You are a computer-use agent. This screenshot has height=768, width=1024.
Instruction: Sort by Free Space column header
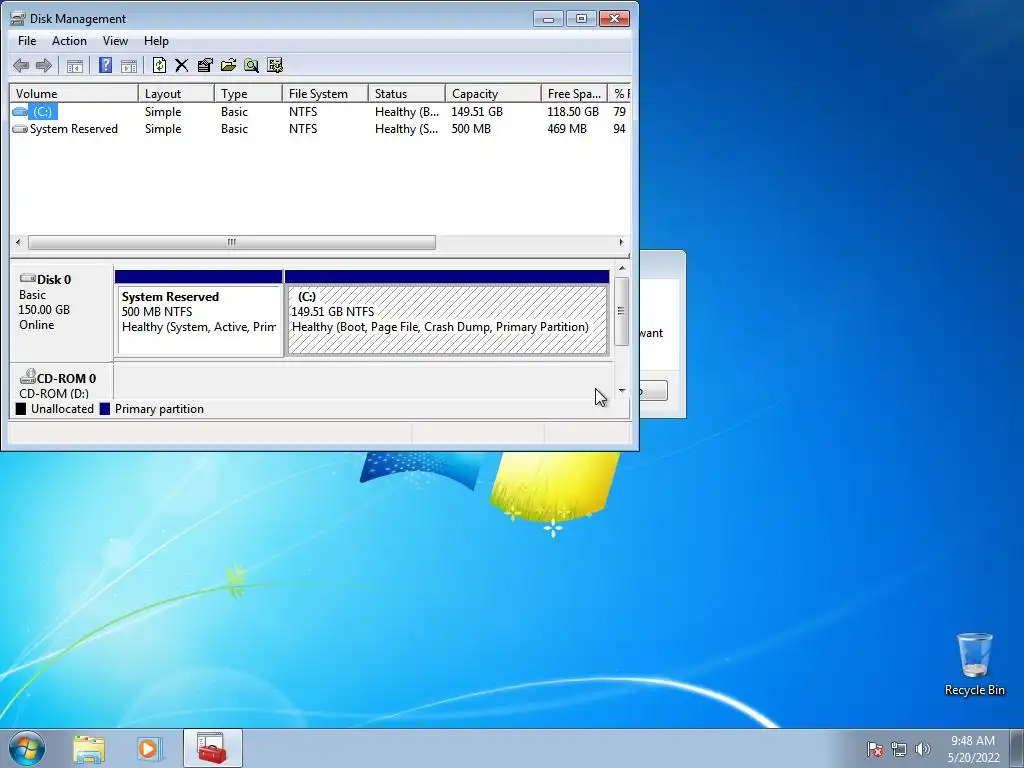coord(574,93)
